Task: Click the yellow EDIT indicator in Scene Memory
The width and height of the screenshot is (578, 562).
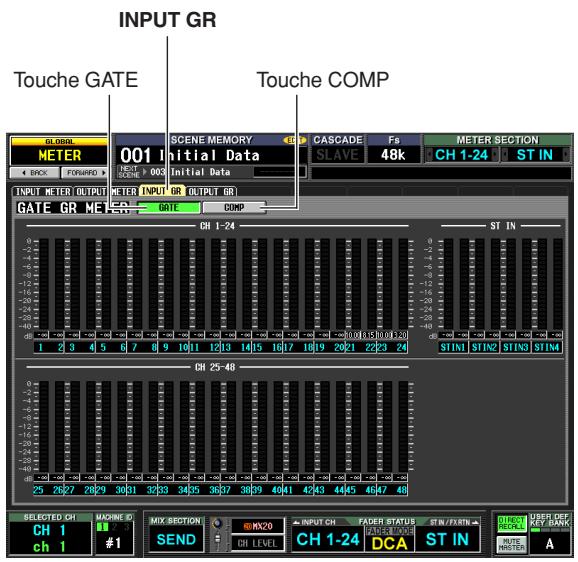Action: tap(294, 140)
